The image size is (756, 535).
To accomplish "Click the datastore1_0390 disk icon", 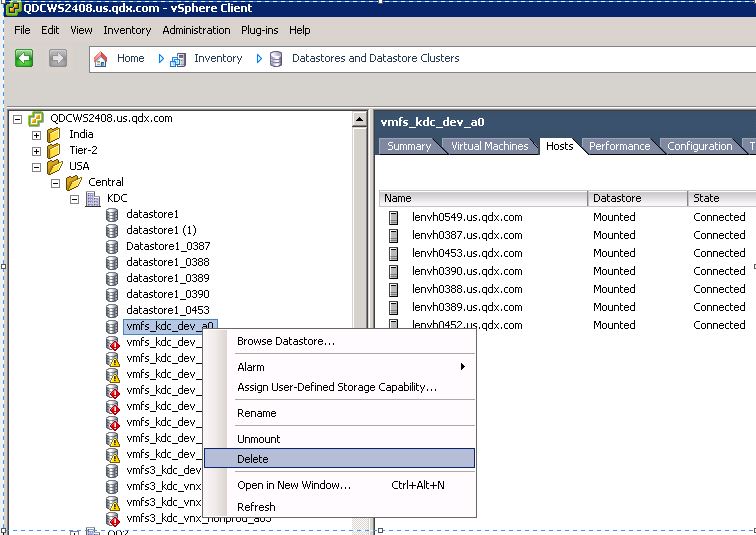I will click(112, 295).
